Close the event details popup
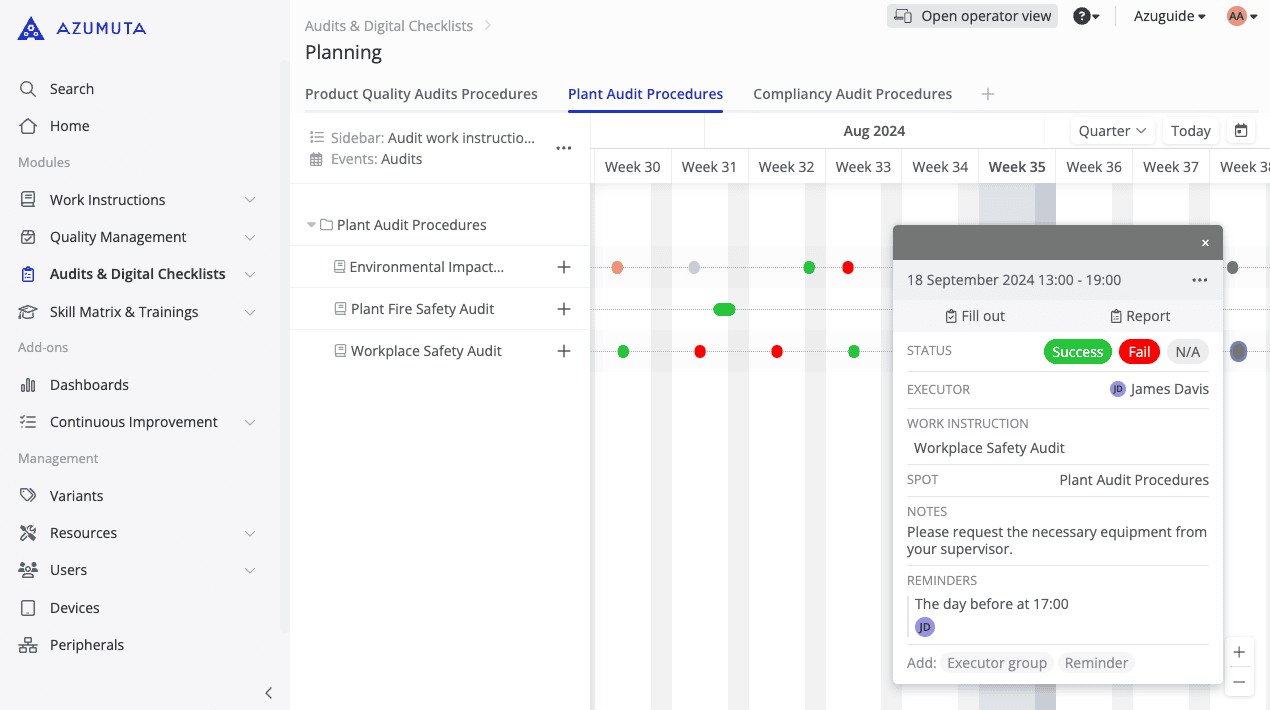Image resolution: width=1270 pixels, height=710 pixels. [x=1205, y=243]
